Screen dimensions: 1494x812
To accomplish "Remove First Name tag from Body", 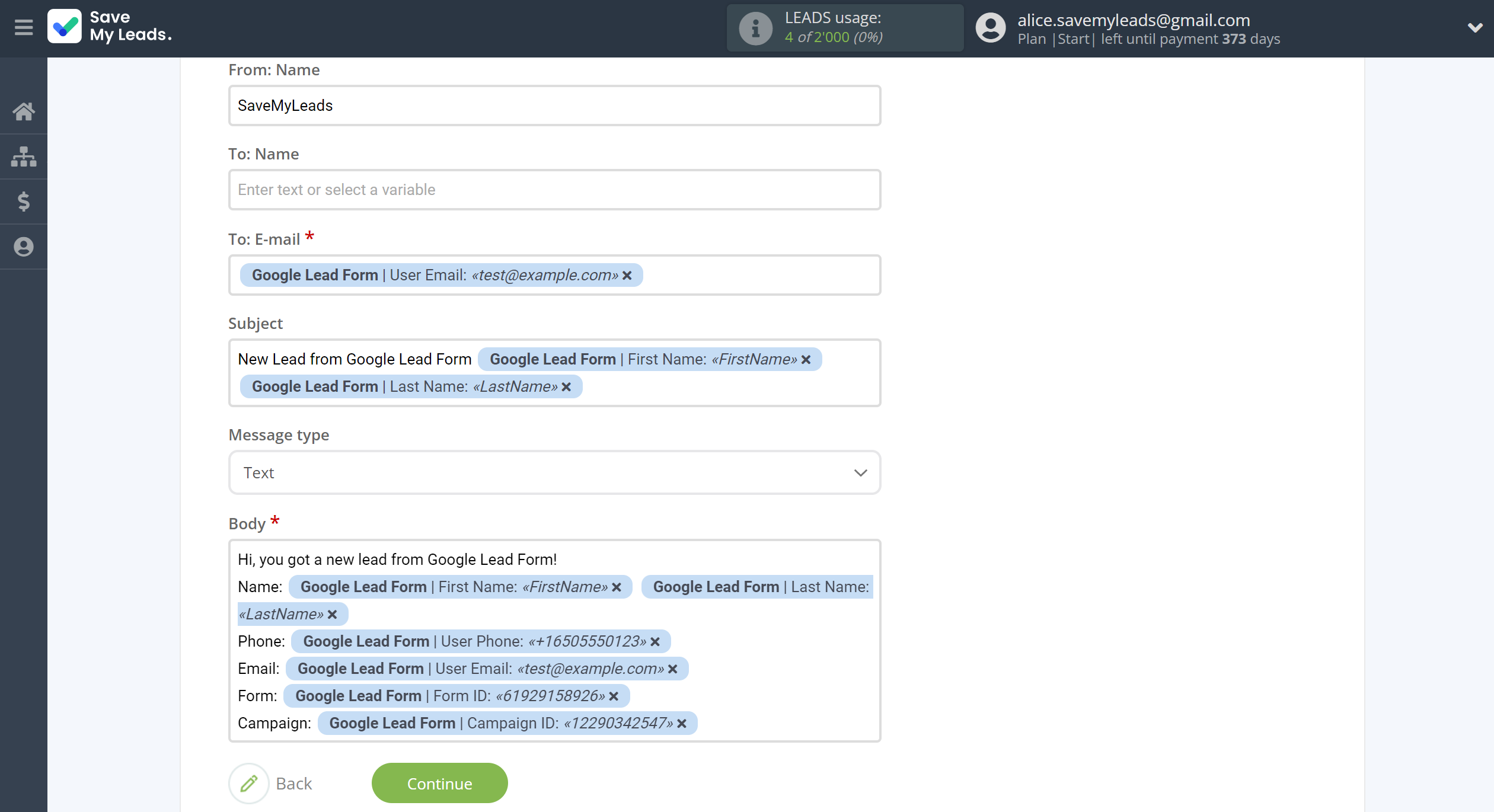I will 617,587.
